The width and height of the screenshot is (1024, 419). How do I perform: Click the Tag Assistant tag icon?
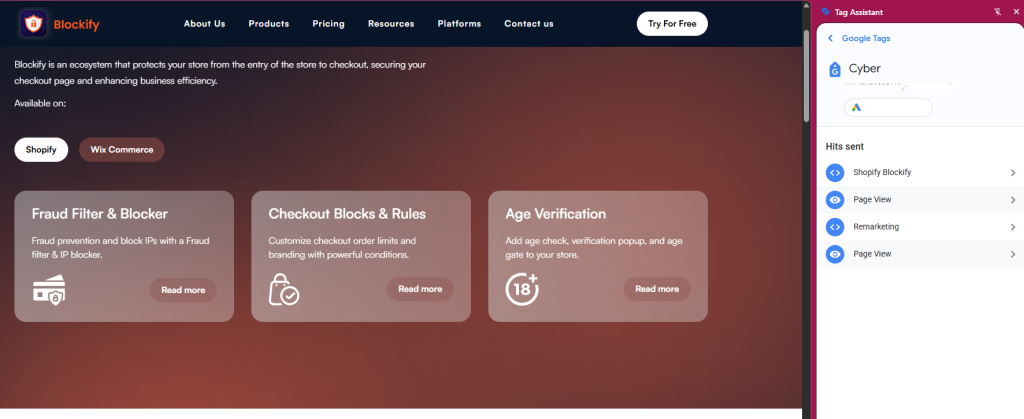point(825,12)
